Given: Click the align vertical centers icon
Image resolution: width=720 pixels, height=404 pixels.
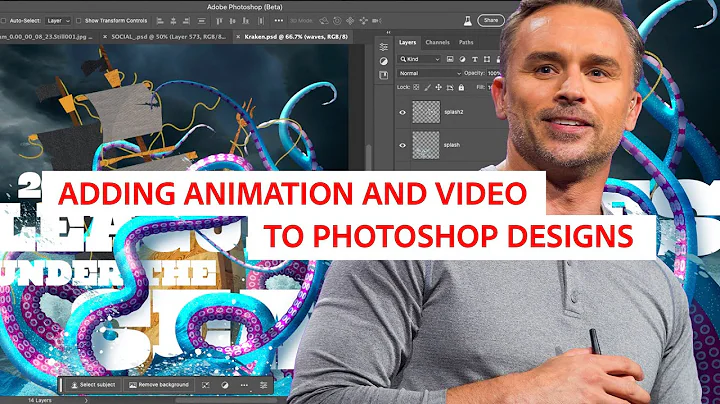Looking at the screenshot, I should (x=232, y=21).
